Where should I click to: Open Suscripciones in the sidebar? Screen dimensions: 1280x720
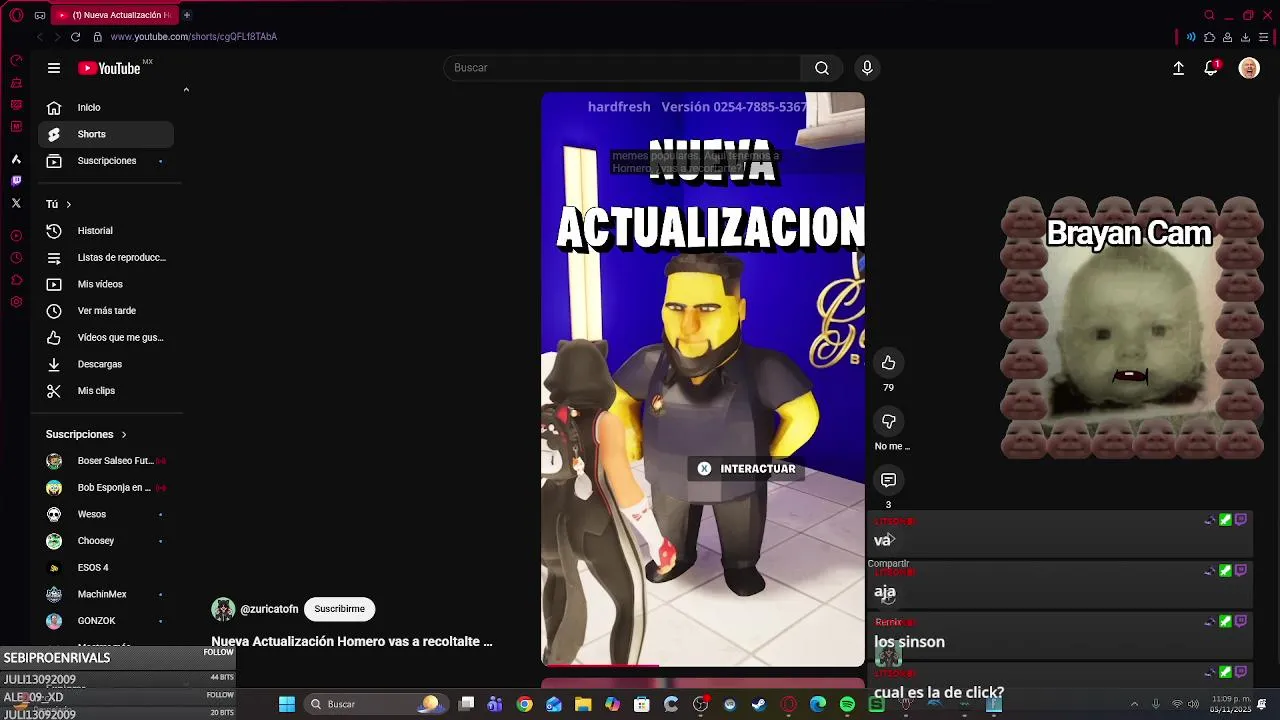coord(106,161)
